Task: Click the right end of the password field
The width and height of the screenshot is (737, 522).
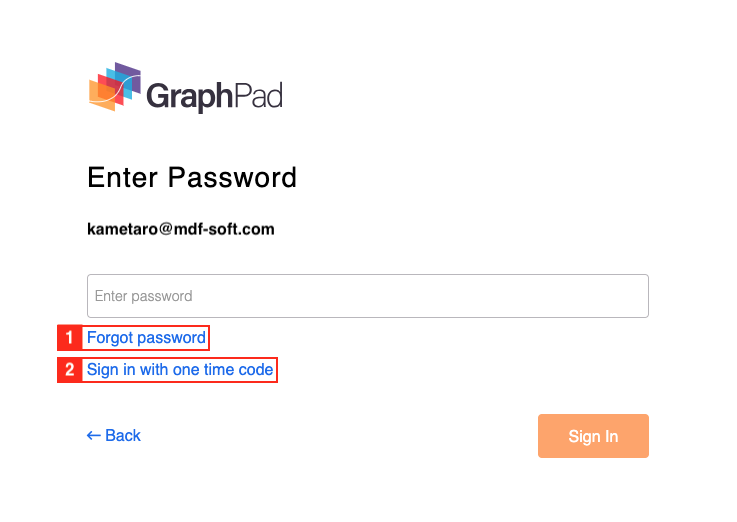Action: tap(635, 296)
